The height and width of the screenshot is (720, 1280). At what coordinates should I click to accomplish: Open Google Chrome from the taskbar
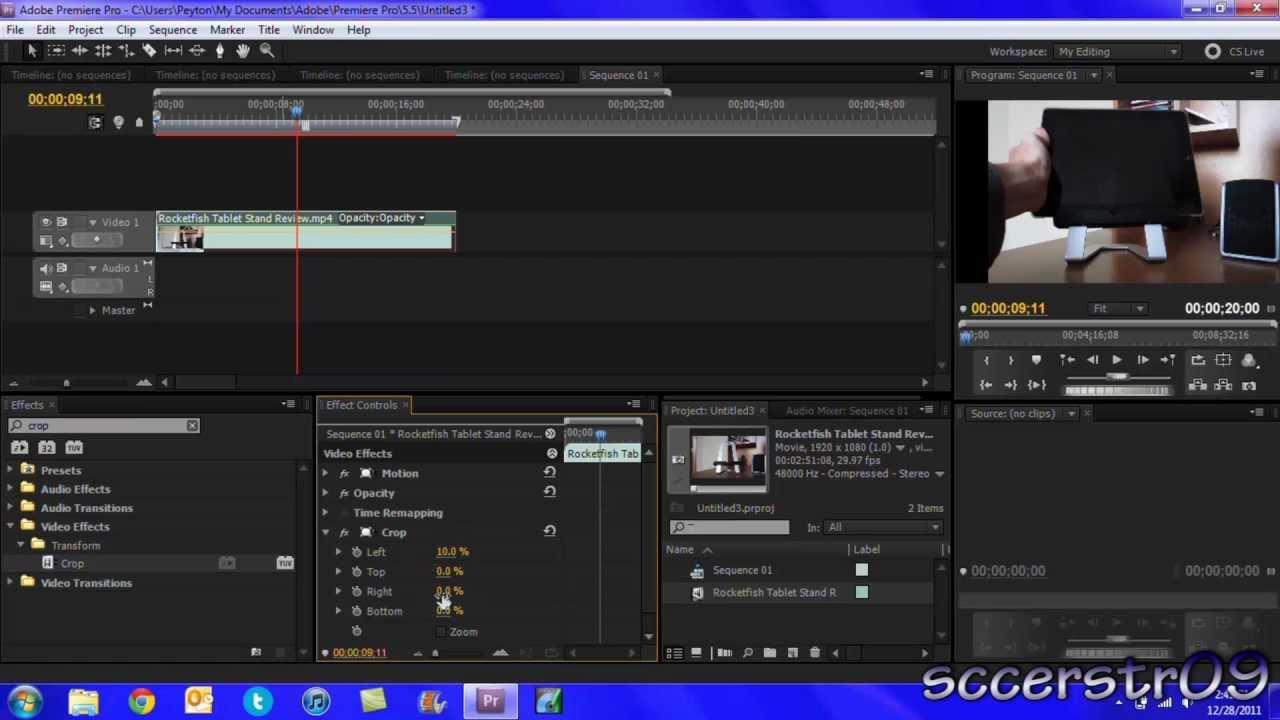pos(141,702)
